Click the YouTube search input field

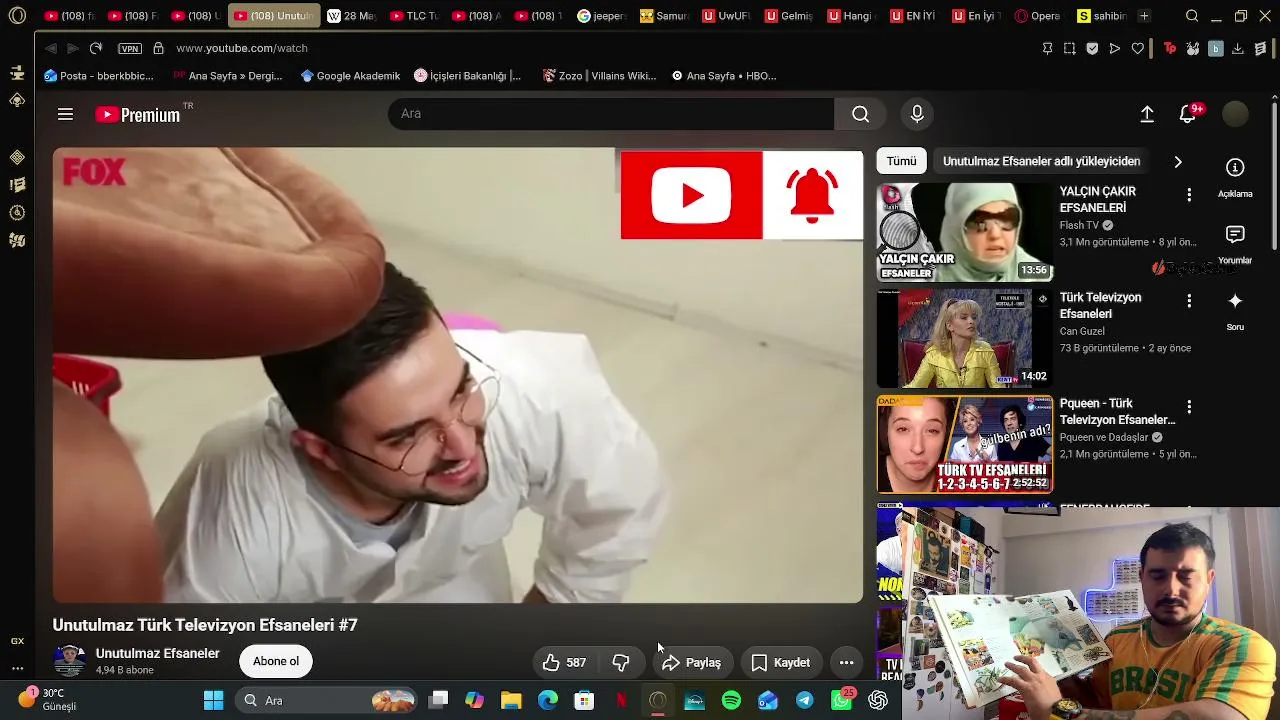click(x=611, y=114)
